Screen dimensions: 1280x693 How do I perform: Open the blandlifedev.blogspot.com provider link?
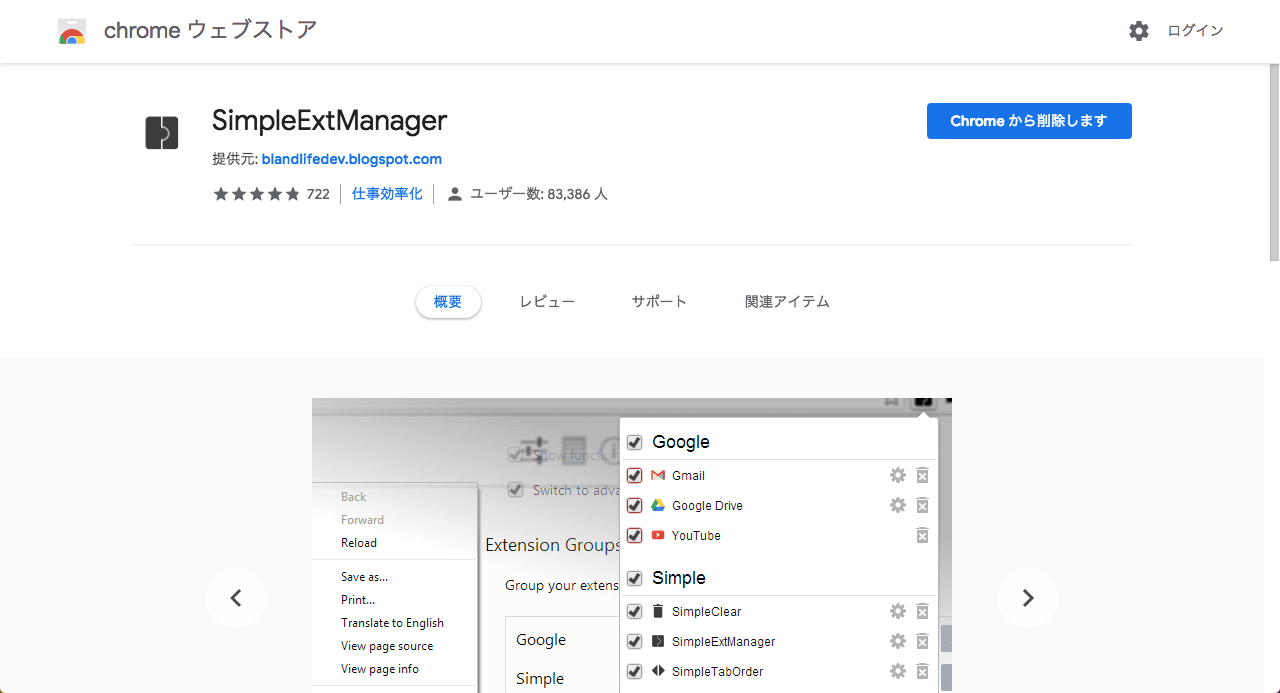click(x=352, y=159)
